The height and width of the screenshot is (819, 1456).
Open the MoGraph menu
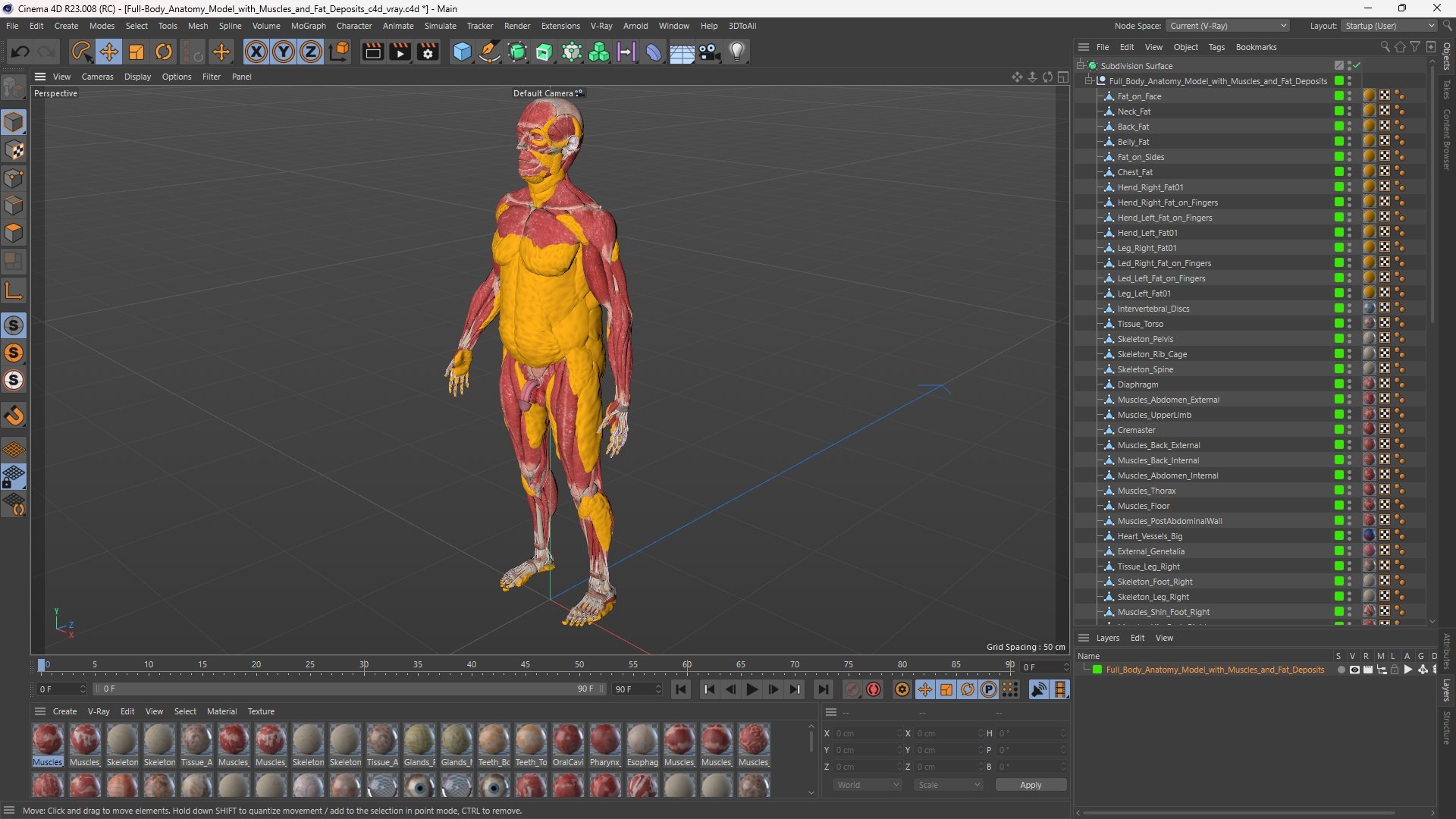(x=309, y=26)
